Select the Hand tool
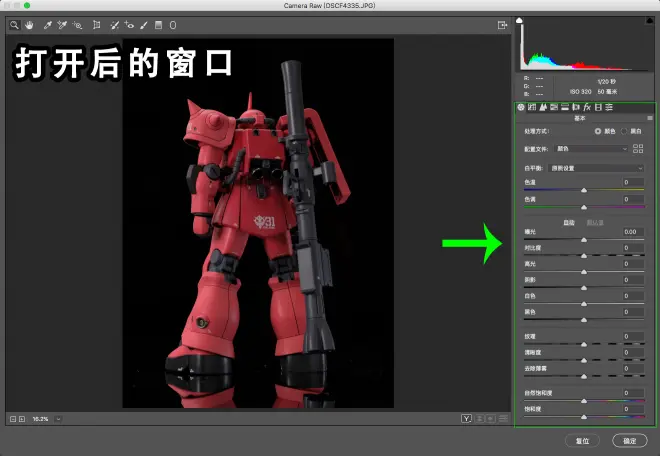This screenshot has width=660, height=456. pyautogui.click(x=29, y=25)
